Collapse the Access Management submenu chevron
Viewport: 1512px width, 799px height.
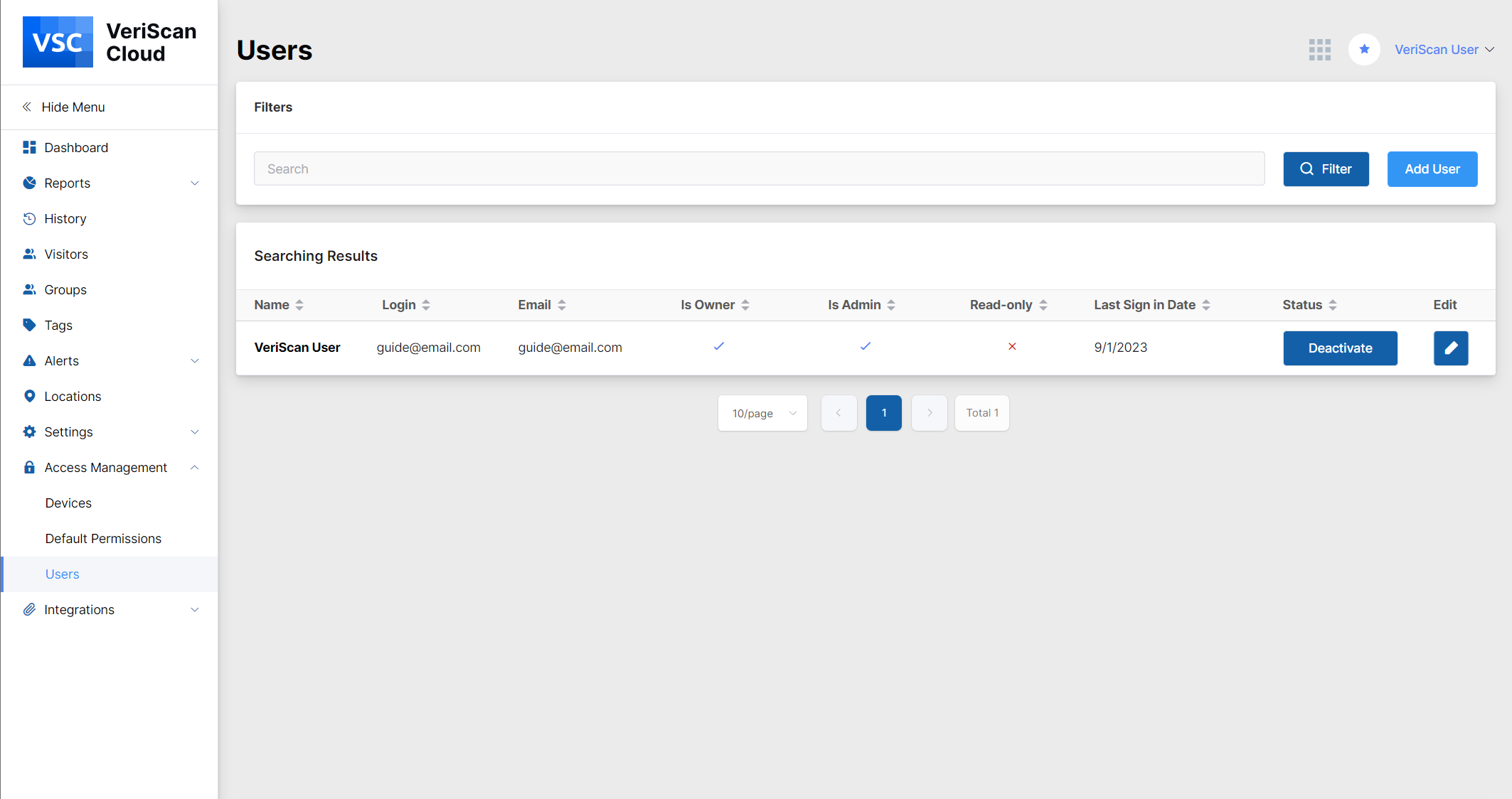tap(195, 468)
